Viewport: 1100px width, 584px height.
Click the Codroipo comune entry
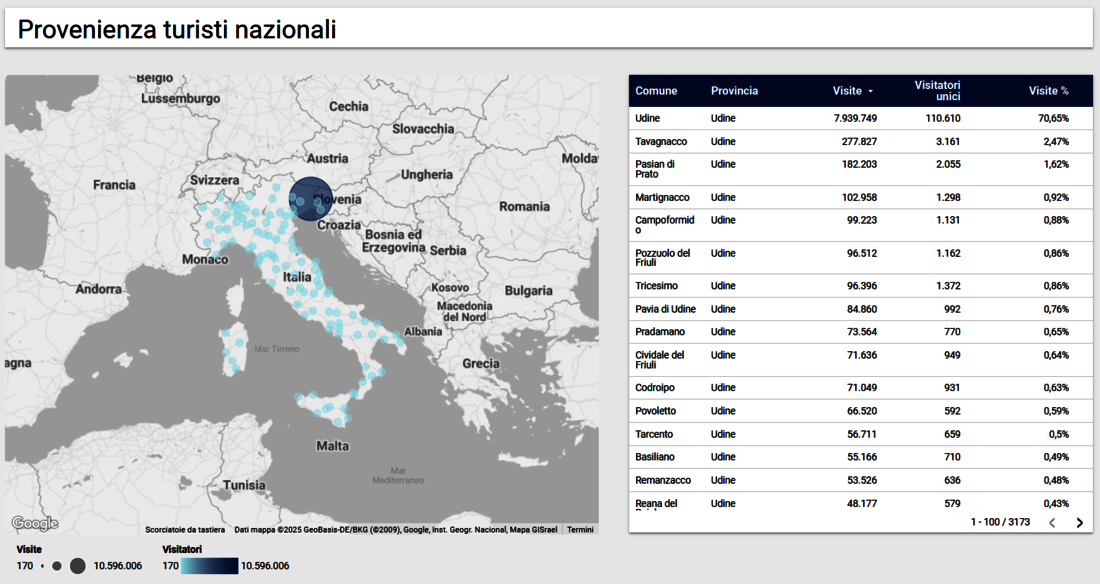pyautogui.click(x=654, y=388)
